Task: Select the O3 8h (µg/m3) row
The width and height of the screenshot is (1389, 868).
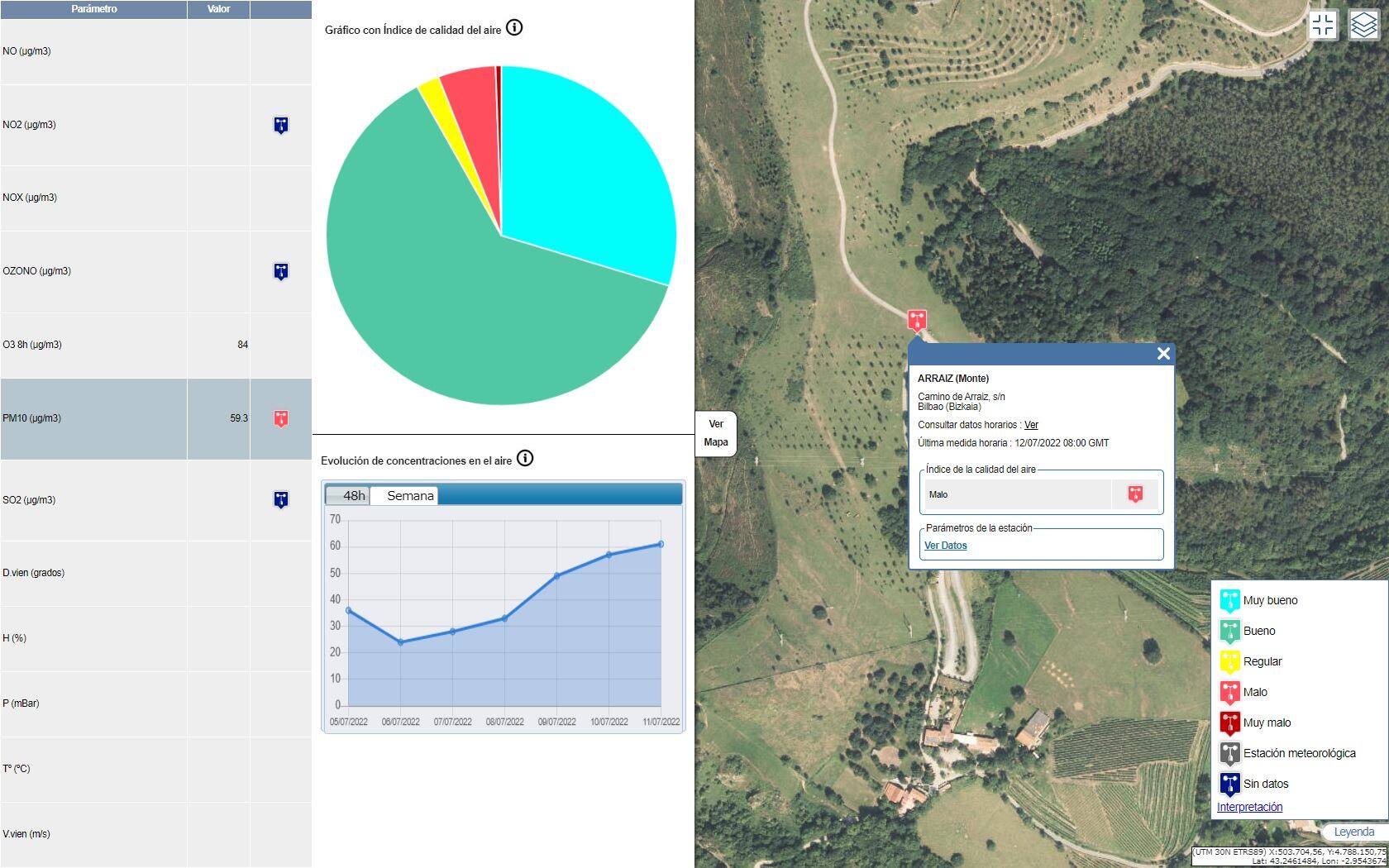Action: point(155,345)
